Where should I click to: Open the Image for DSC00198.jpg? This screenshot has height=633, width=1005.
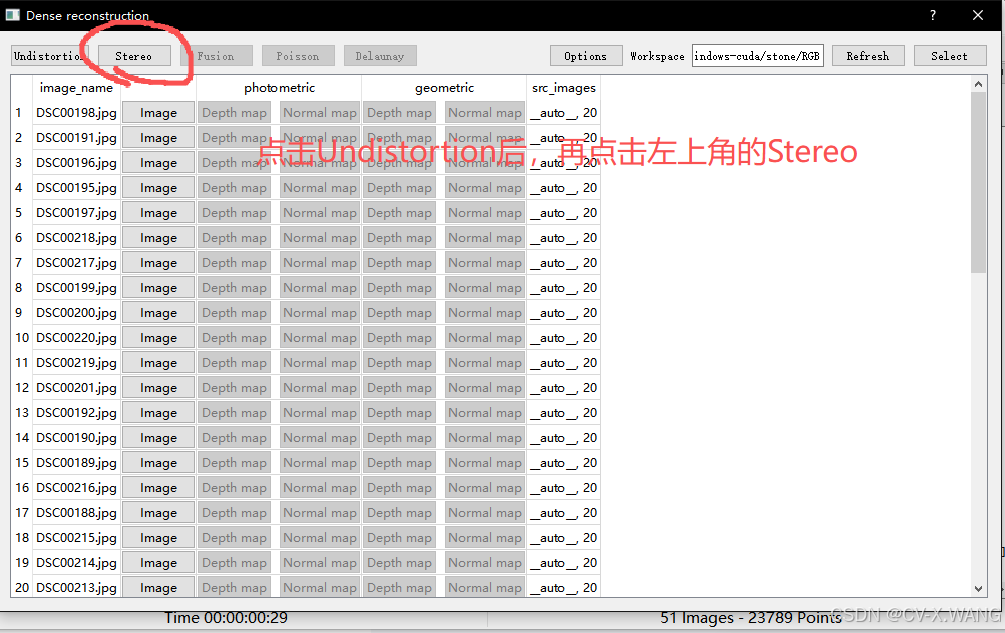click(x=157, y=112)
